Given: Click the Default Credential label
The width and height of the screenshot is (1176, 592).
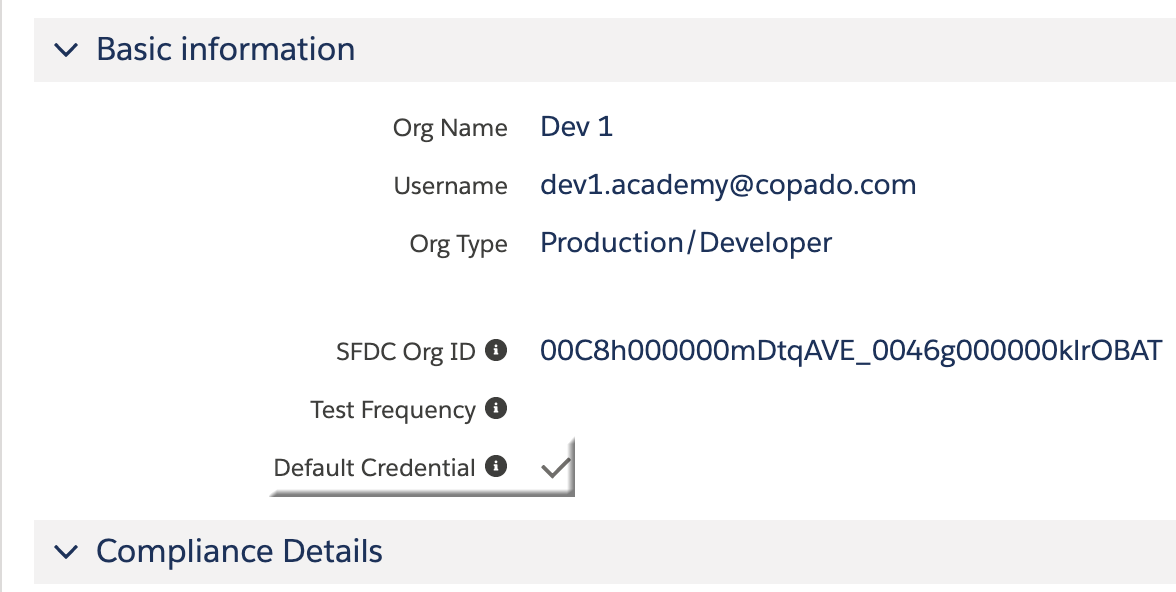Looking at the screenshot, I should pyautogui.click(x=374, y=467).
